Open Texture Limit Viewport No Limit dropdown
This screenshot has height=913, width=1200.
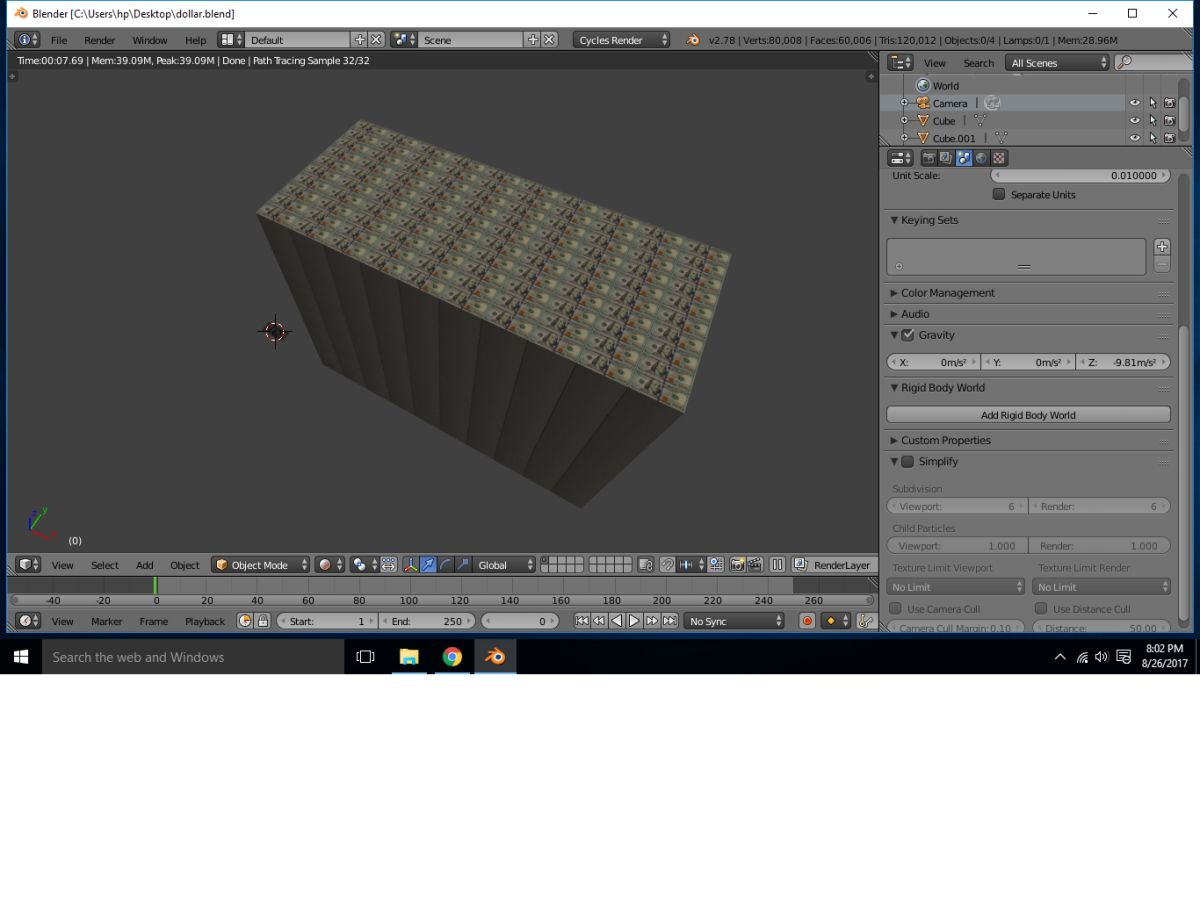(956, 587)
